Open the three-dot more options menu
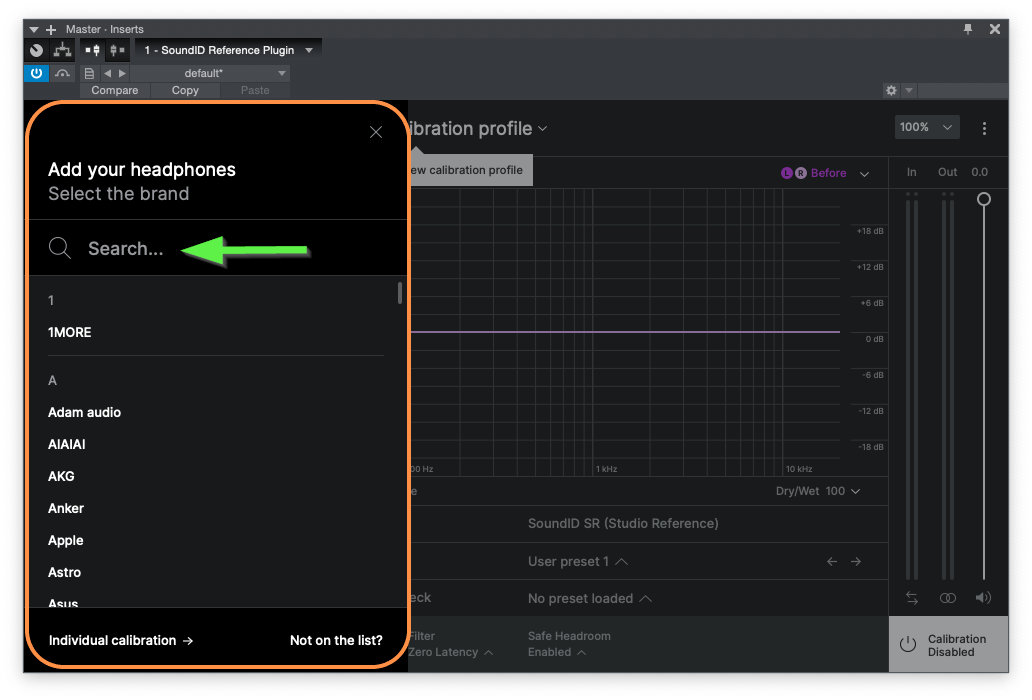The height and width of the screenshot is (700, 1032). (984, 128)
